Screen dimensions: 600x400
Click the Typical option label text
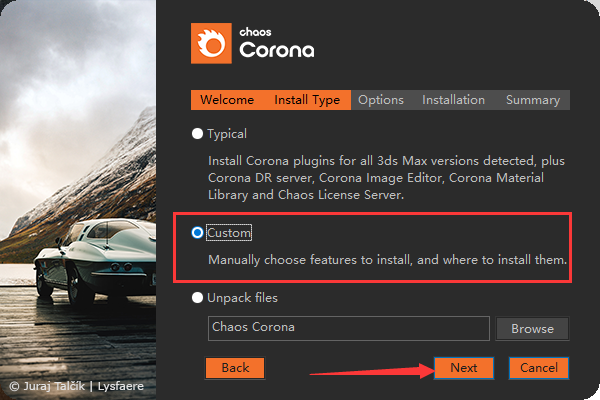(x=227, y=133)
